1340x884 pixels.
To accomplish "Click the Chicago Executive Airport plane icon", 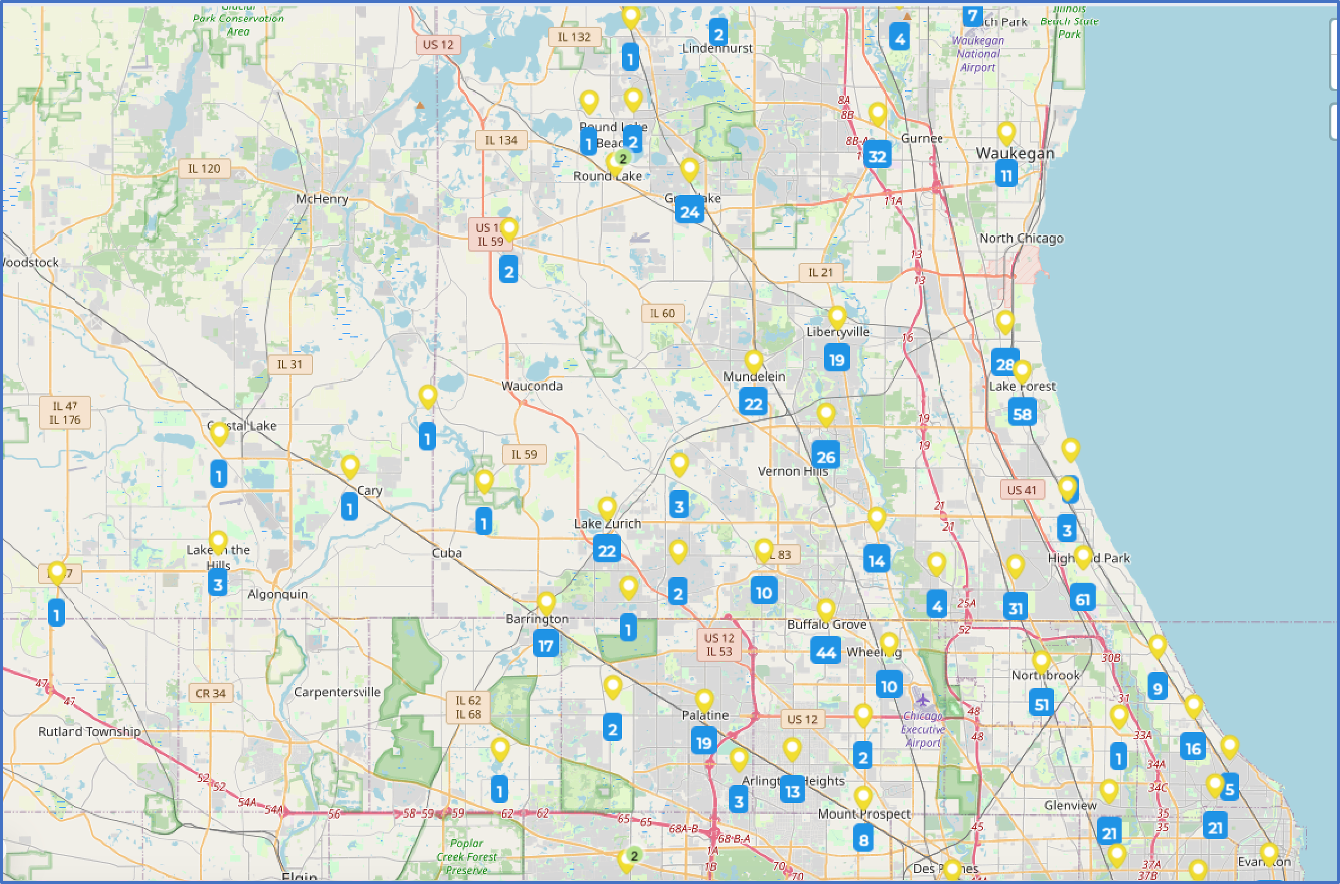I will [921, 696].
